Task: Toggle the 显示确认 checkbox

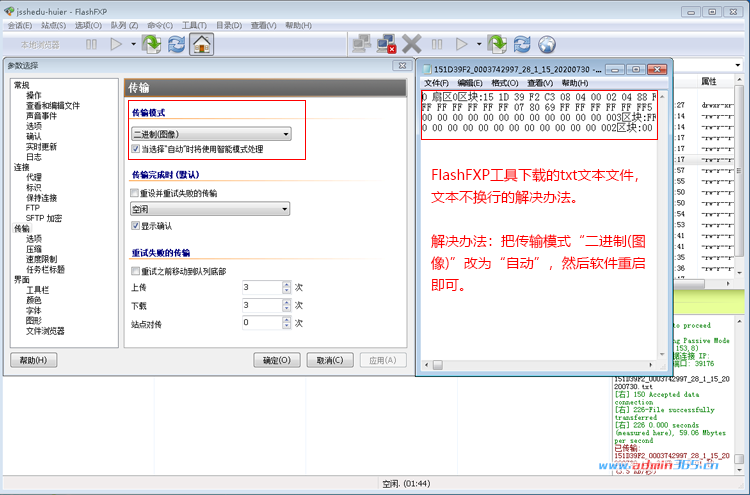Action: [x=135, y=226]
